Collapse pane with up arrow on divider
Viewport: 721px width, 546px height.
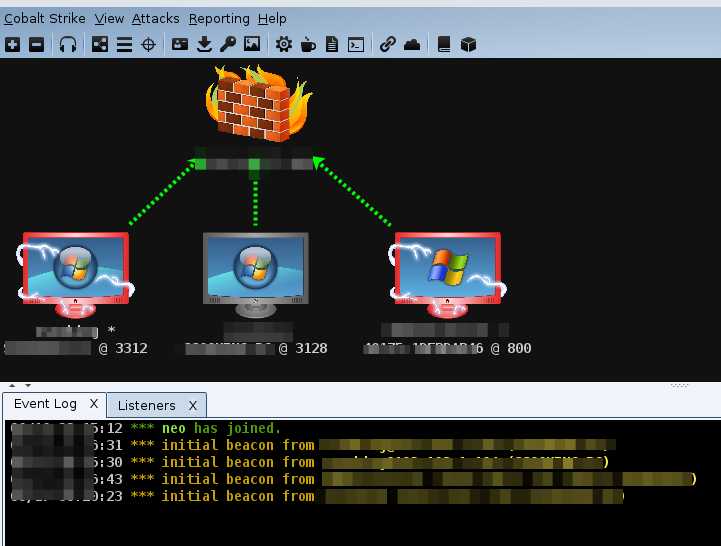pos(12,385)
